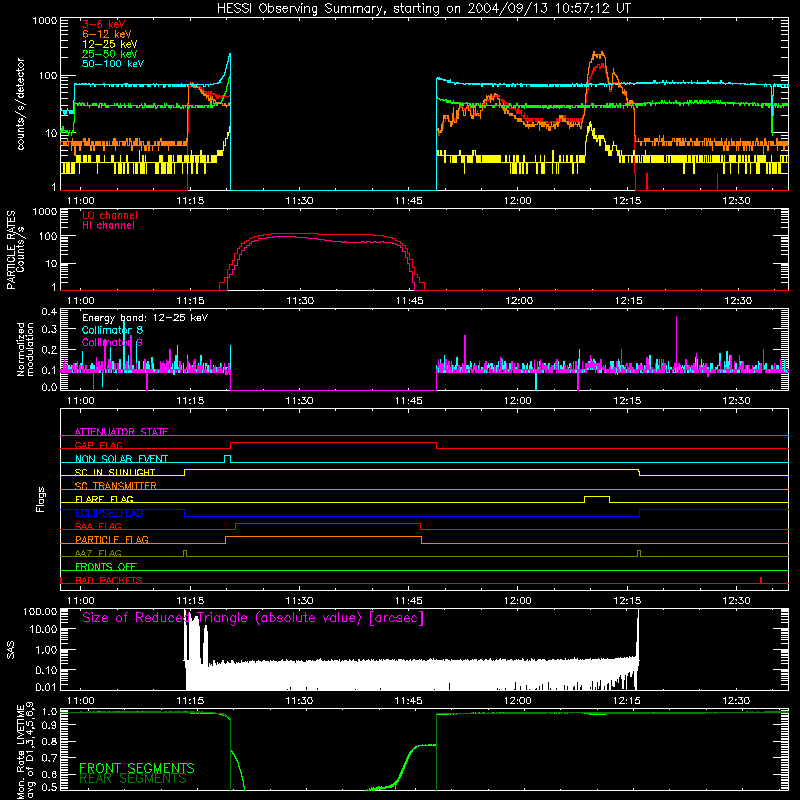Click the 'Normalized modulation' axis label

(25, 349)
